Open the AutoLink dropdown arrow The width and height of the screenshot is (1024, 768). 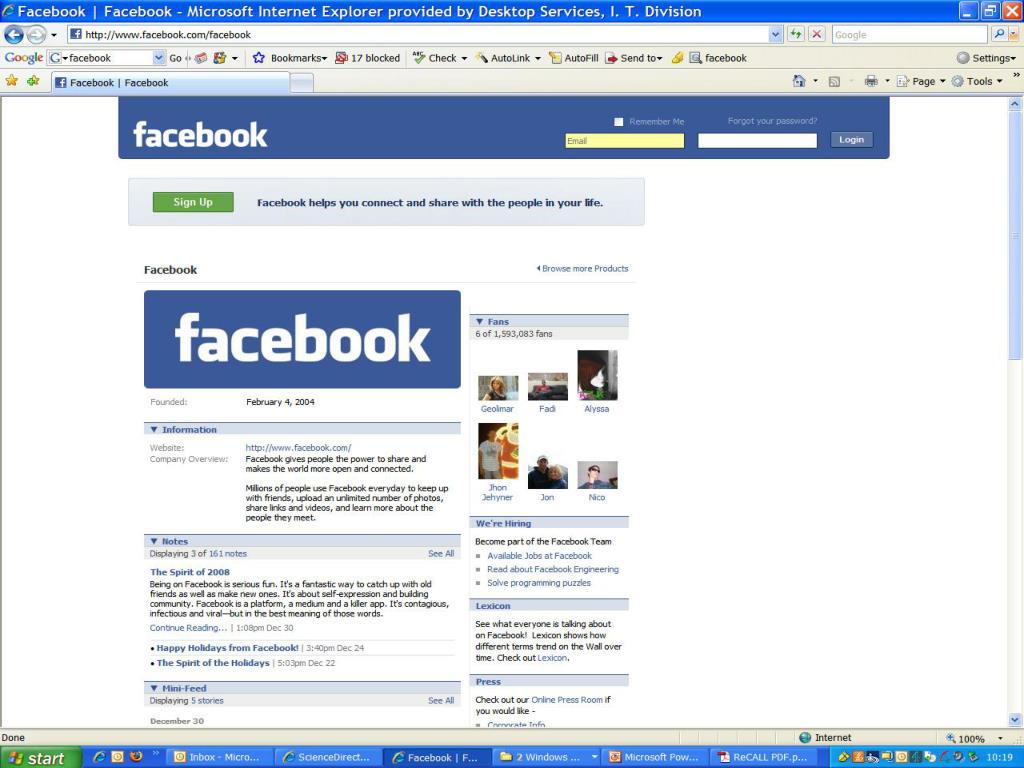pos(537,58)
